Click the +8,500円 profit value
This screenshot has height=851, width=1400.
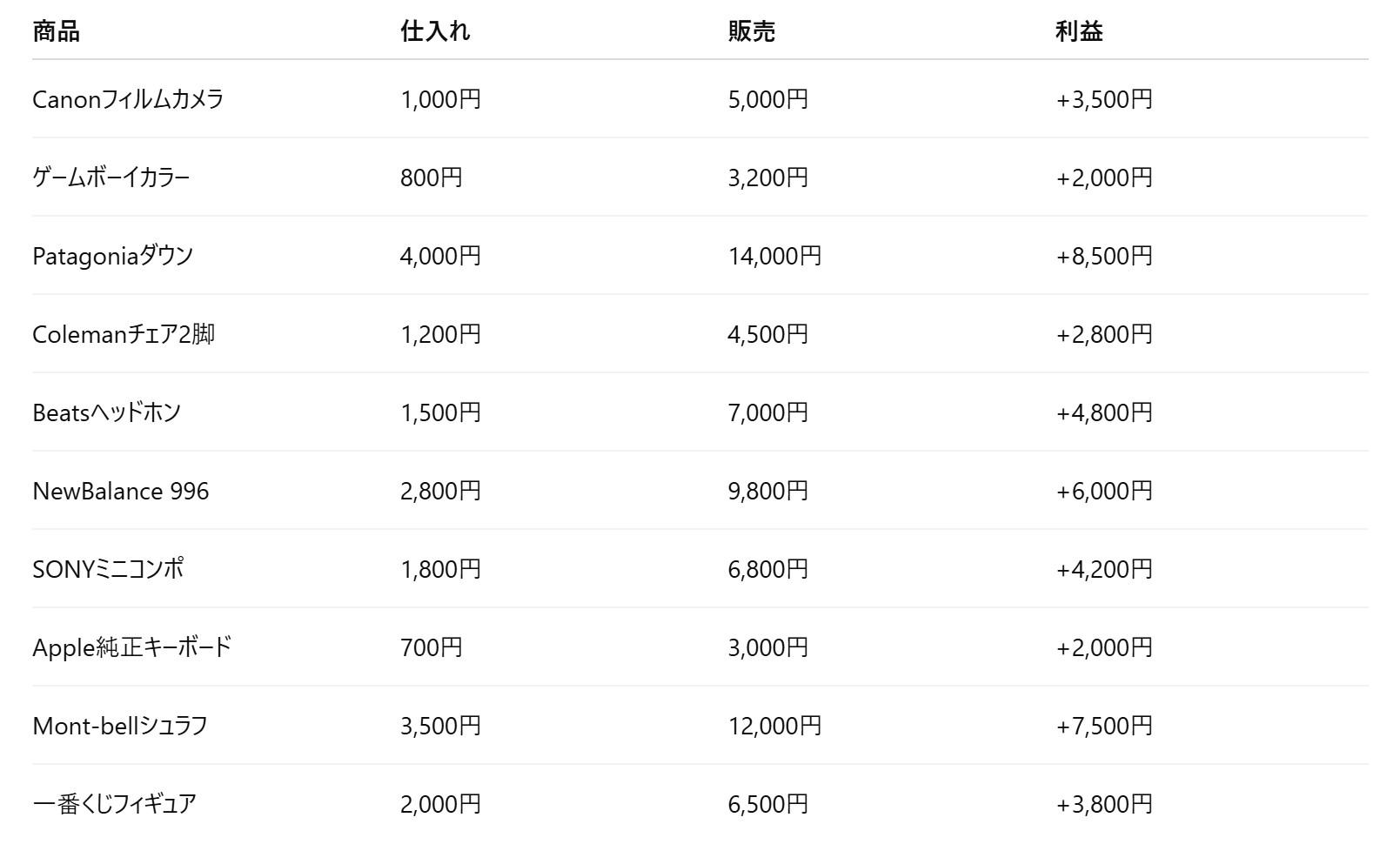point(1104,256)
